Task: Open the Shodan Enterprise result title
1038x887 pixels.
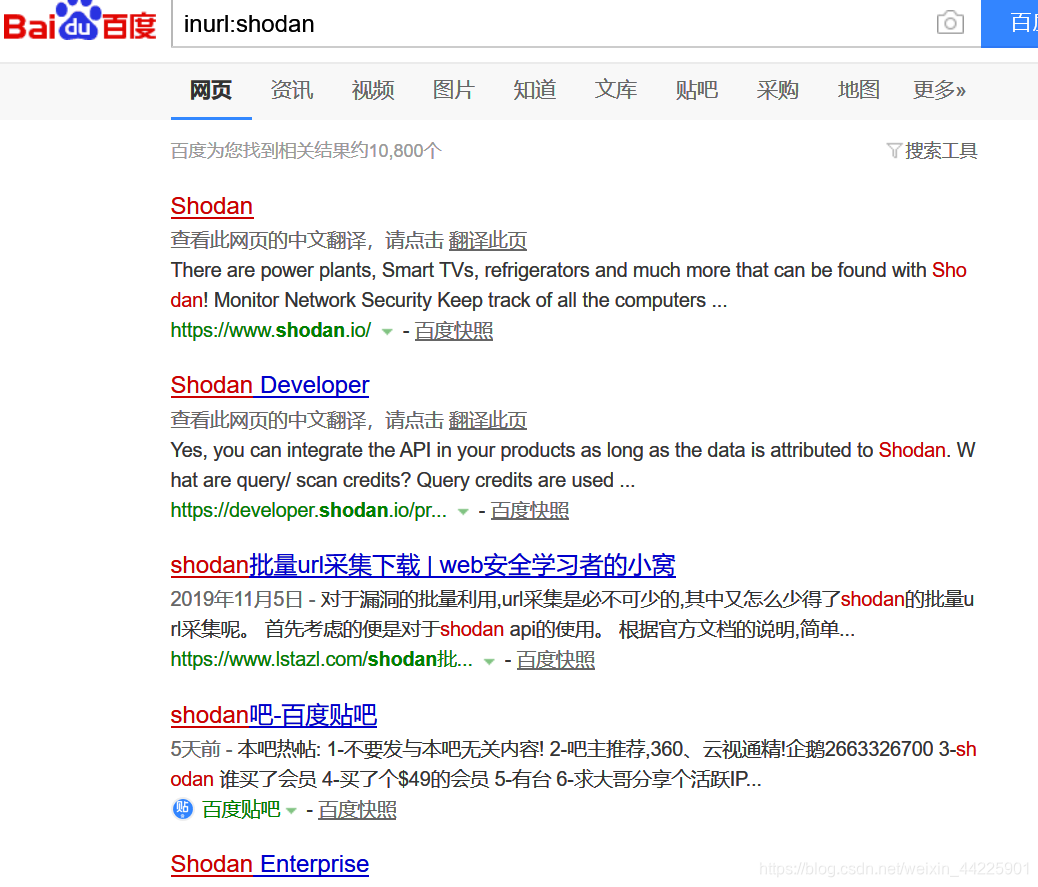Action: (x=270, y=864)
